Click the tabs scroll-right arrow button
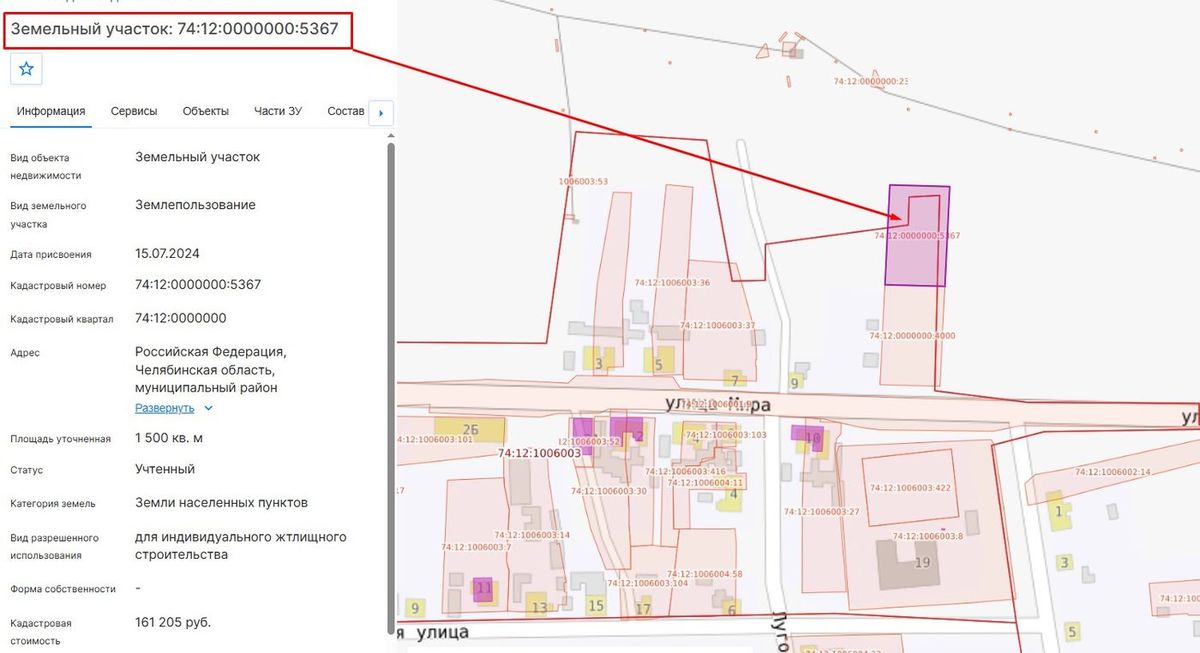 [x=381, y=113]
